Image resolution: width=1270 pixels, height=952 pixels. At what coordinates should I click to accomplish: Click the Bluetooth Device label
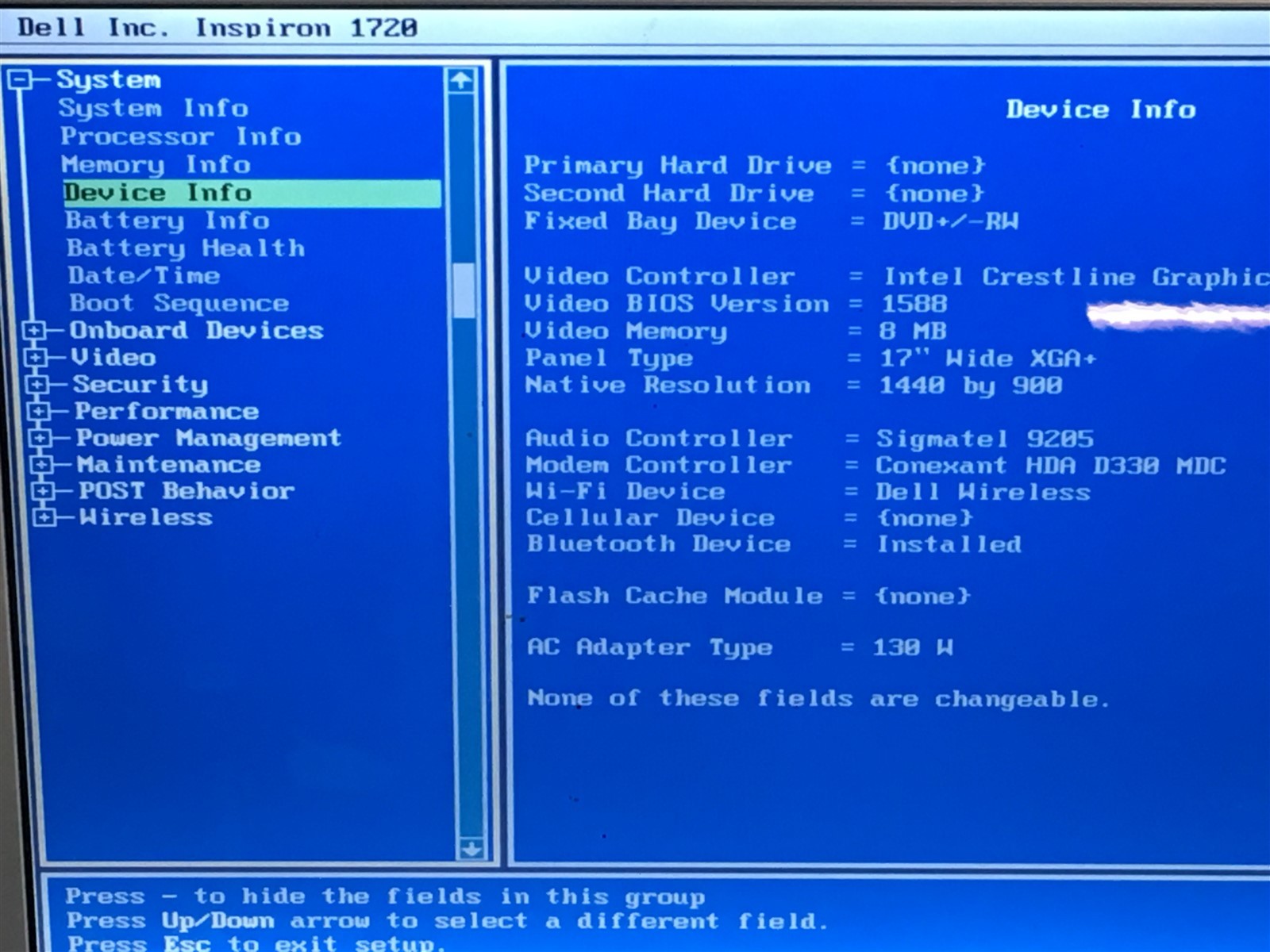659,543
